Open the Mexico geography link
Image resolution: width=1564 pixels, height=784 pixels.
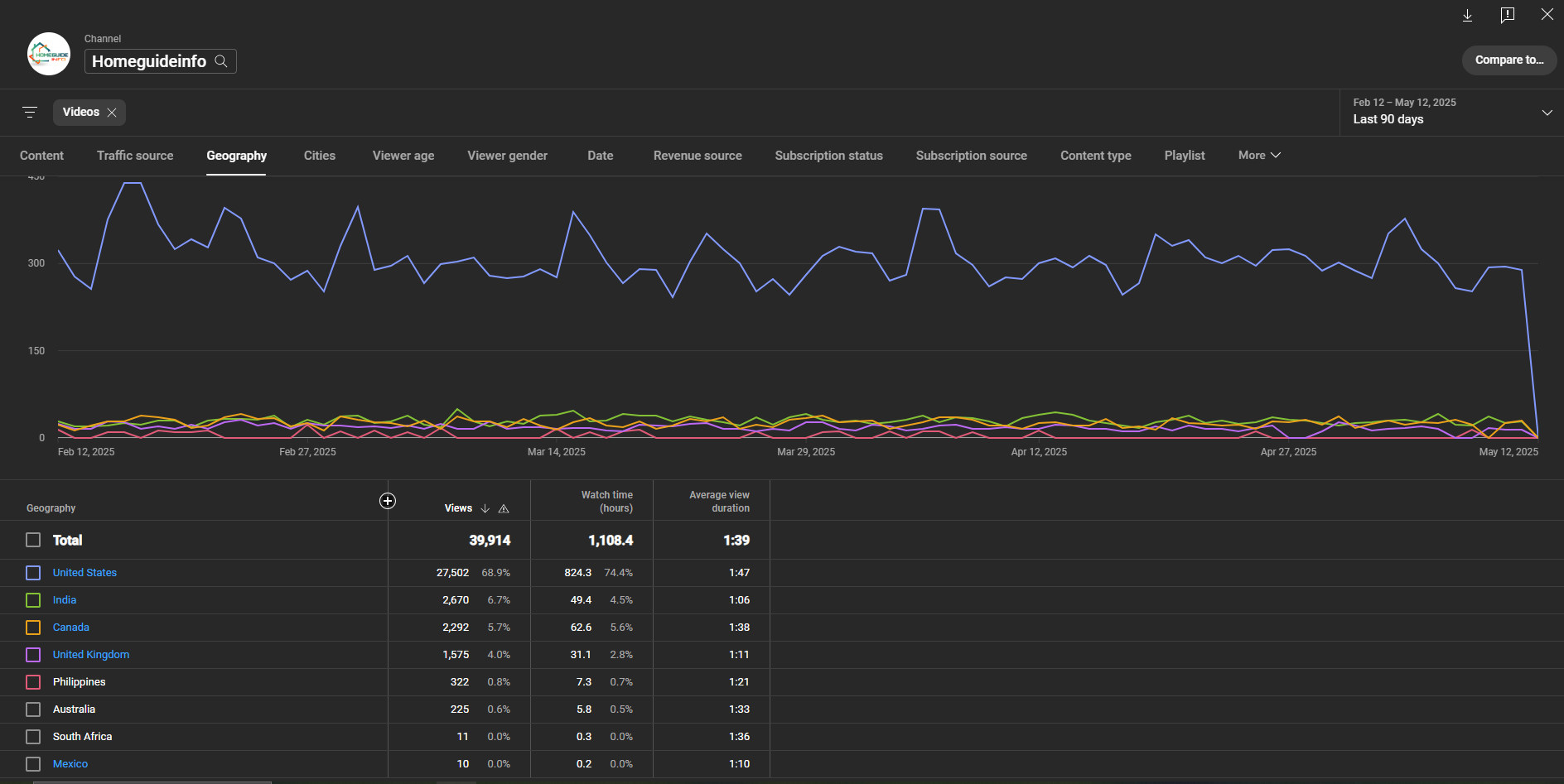(70, 764)
